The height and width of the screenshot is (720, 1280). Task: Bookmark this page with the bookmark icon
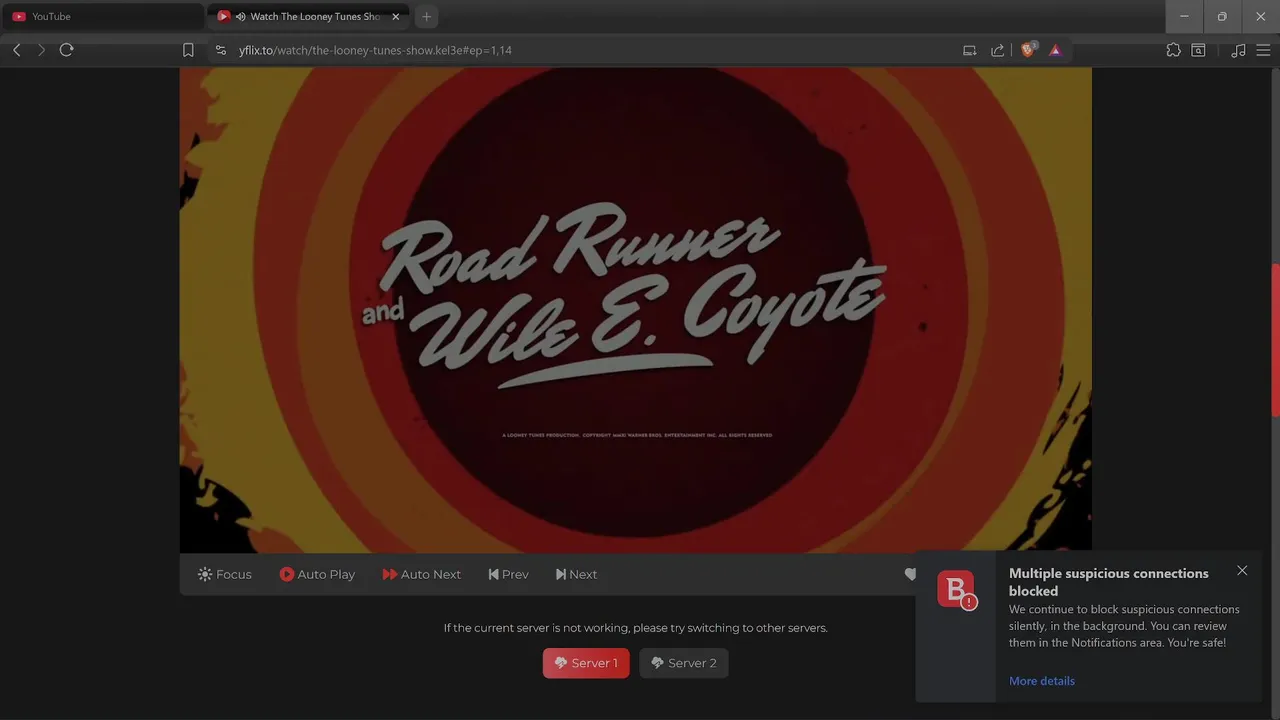188,50
